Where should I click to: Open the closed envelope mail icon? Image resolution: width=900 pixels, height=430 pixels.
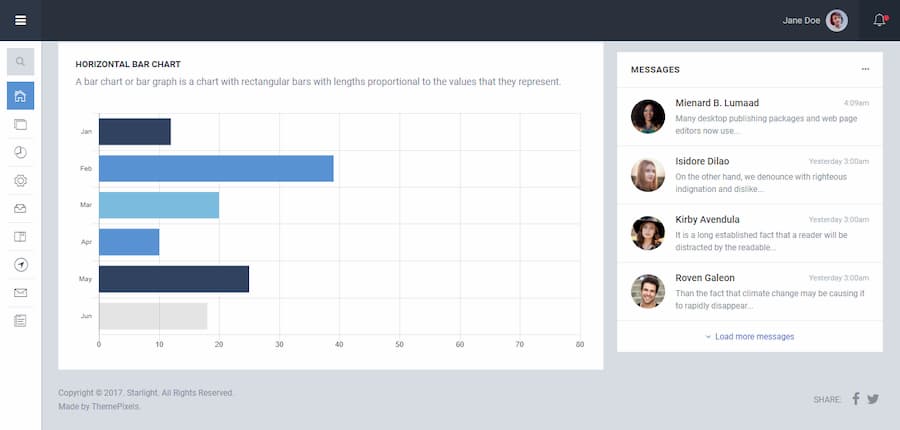click(20, 292)
